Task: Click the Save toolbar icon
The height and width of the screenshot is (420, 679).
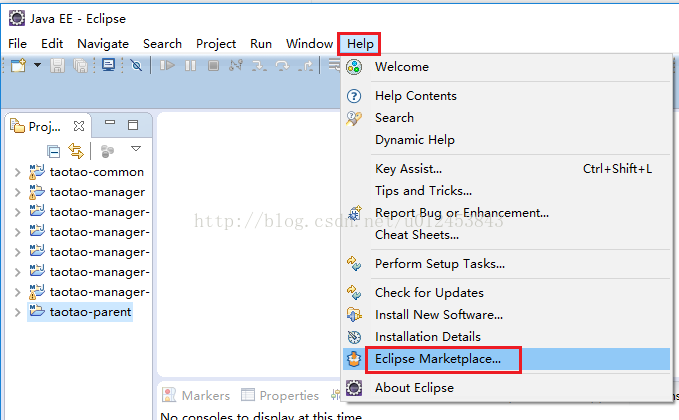Action: (x=57, y=66)
